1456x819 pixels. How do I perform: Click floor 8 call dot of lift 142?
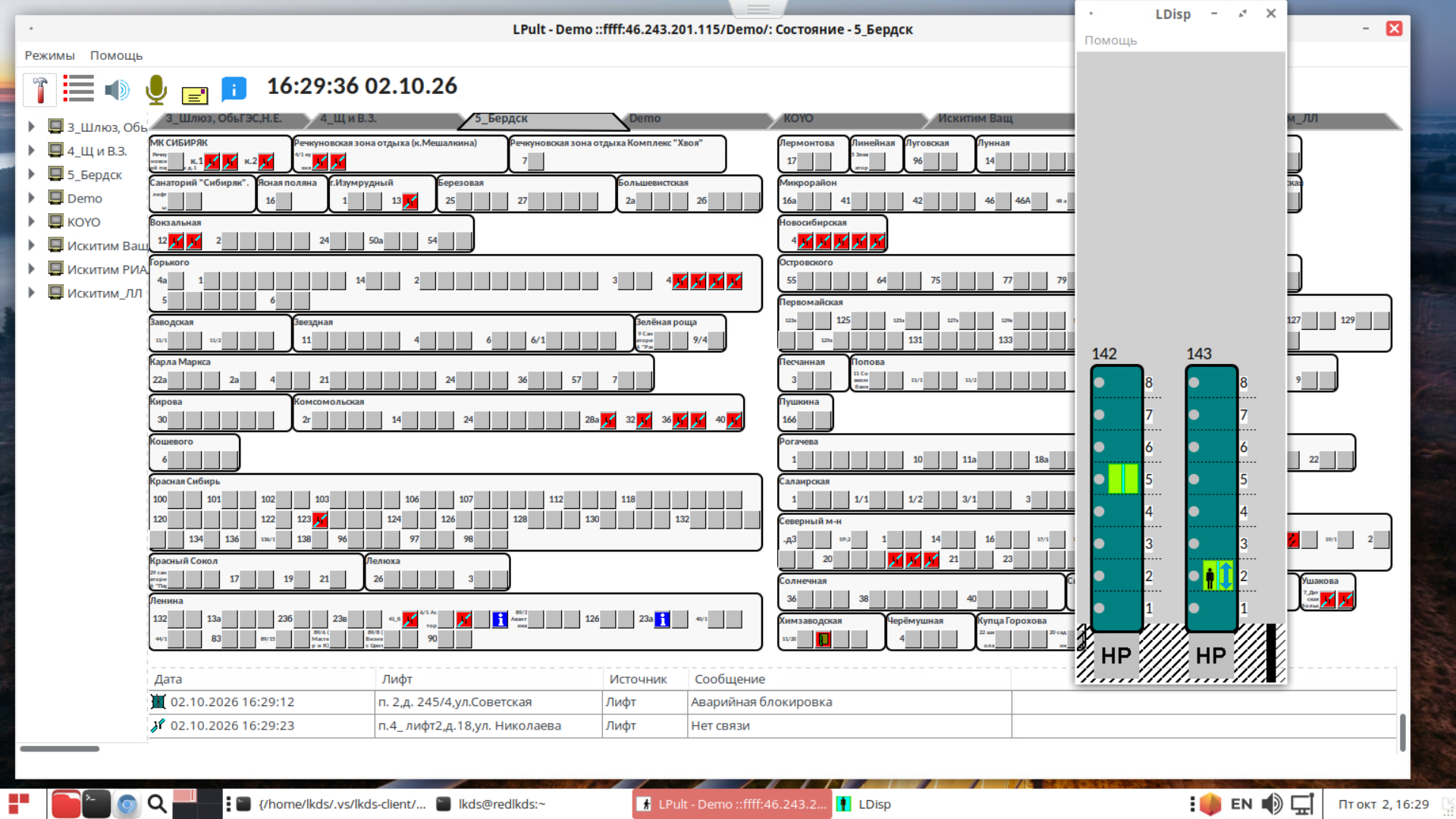[x=1100, y=383]
